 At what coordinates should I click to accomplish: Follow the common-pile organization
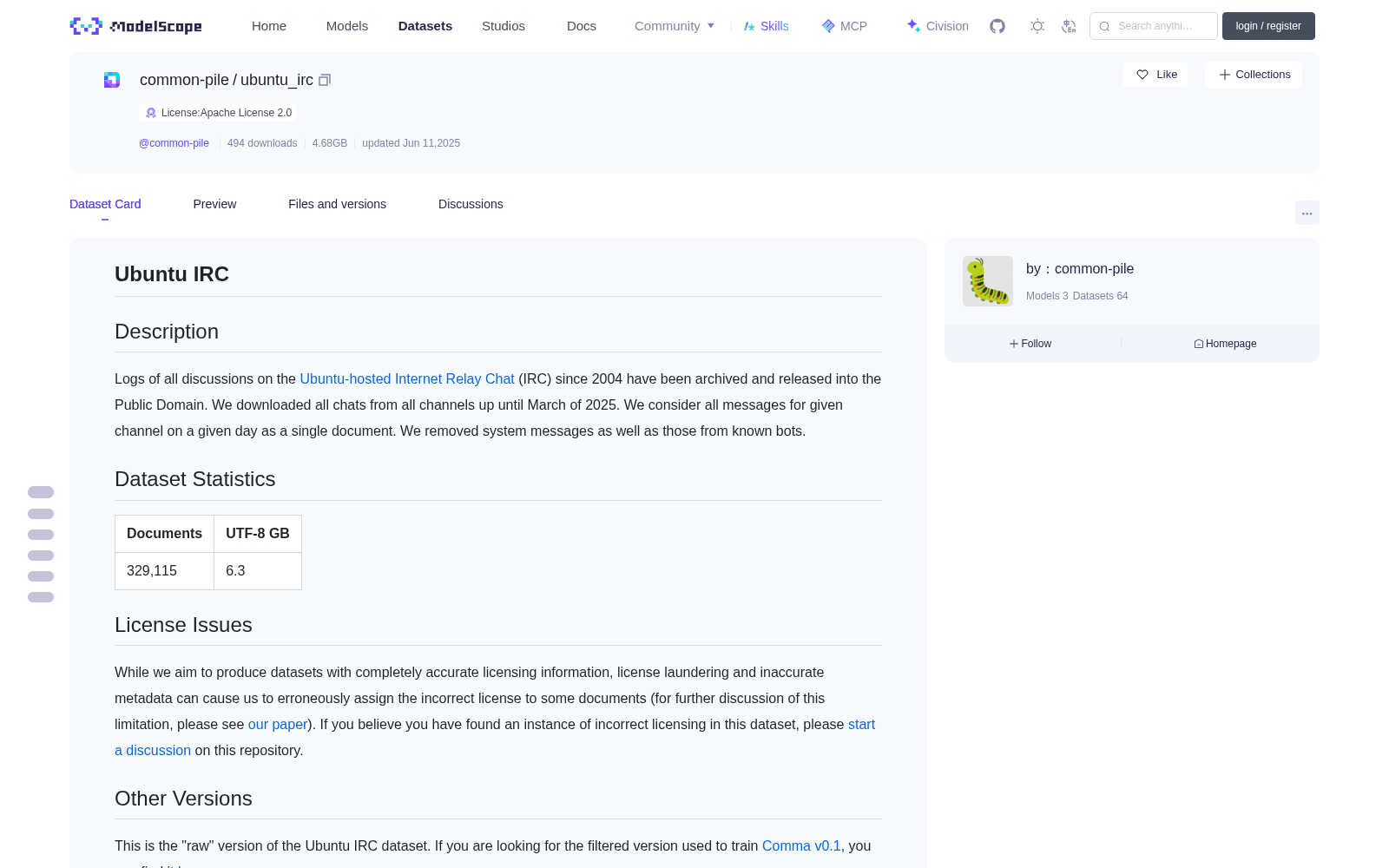tap(1030, 344)
